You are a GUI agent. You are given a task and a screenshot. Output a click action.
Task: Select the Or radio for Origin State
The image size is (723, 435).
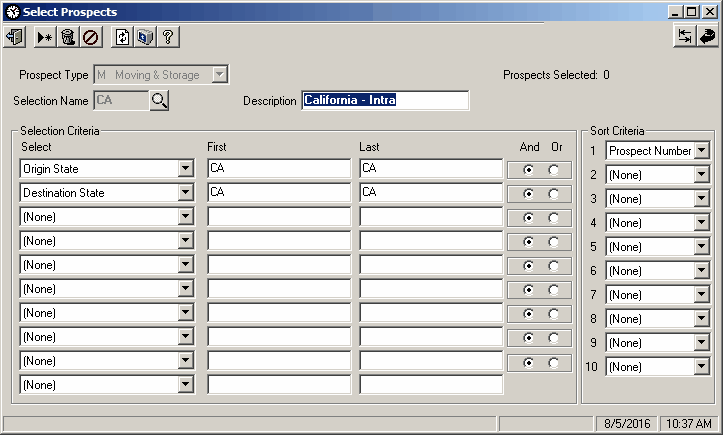[554, 170]
